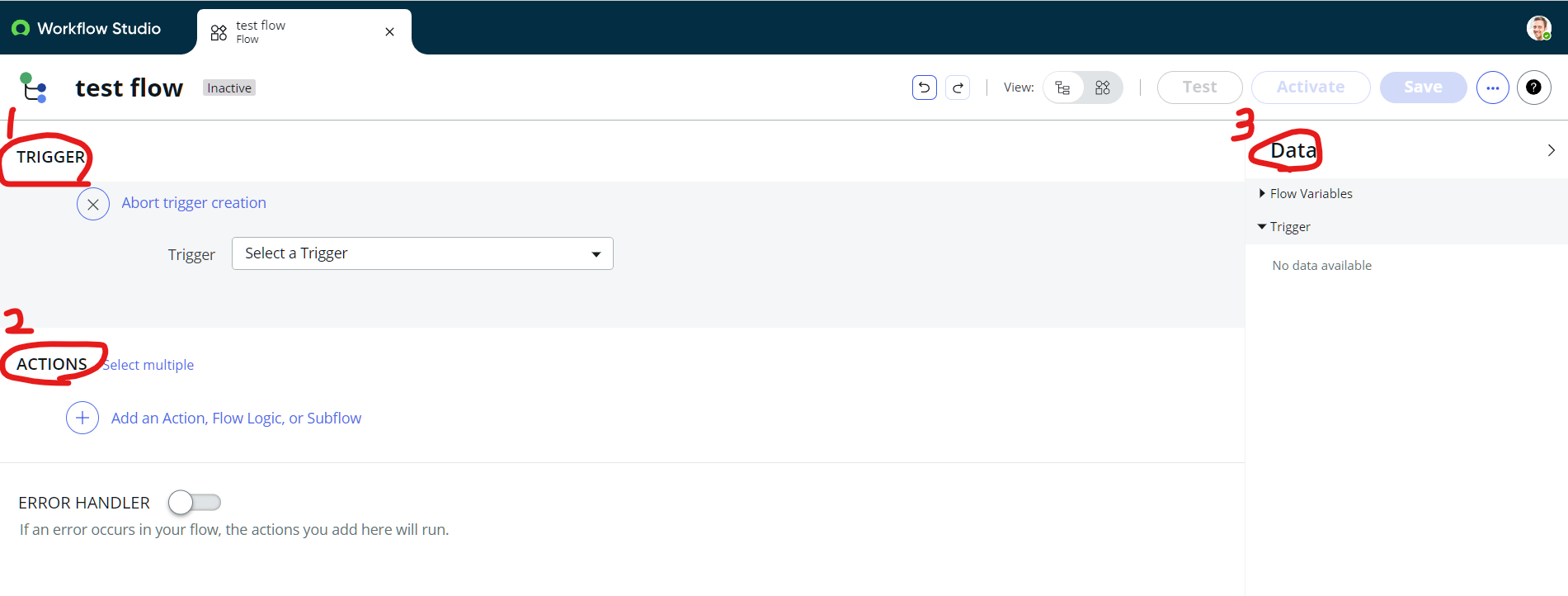This screenshot has height=596, width=1568.
Task: Redo the last change
Action: click(x=958, y=88)
